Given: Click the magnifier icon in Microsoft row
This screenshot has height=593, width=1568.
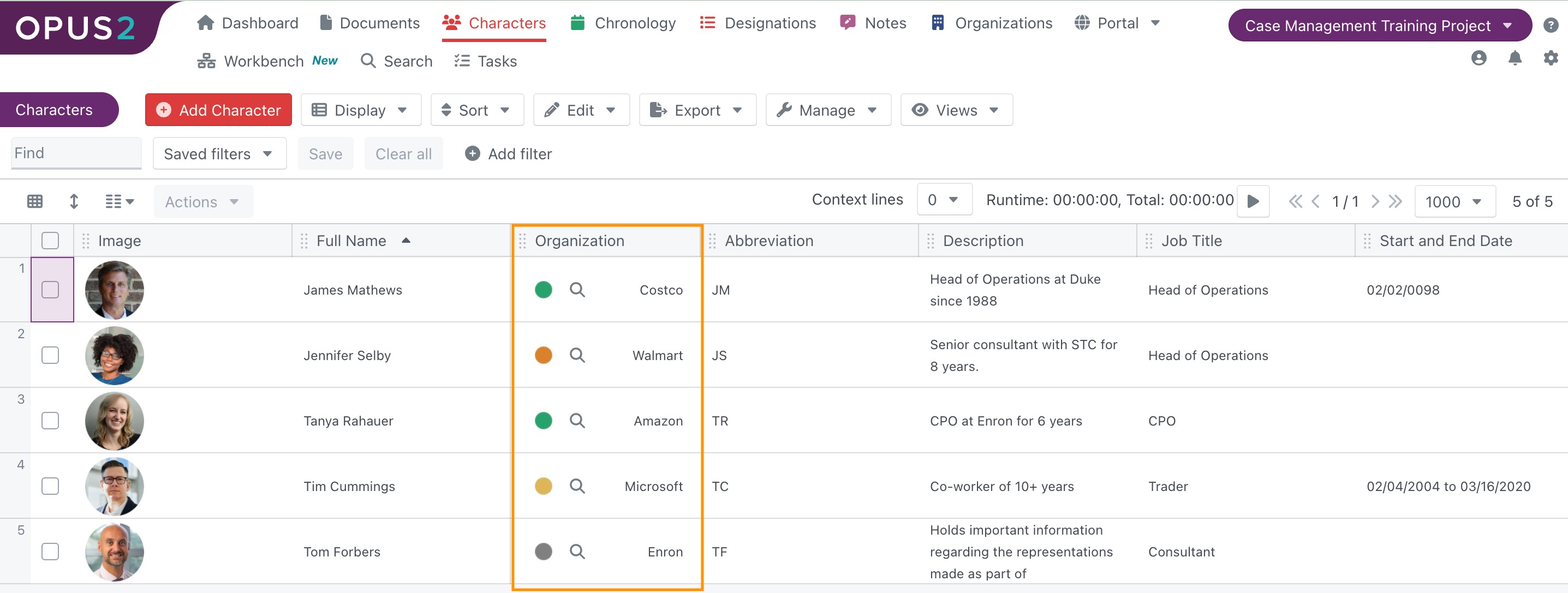Looking at the screenshot, I should [577, 486].
